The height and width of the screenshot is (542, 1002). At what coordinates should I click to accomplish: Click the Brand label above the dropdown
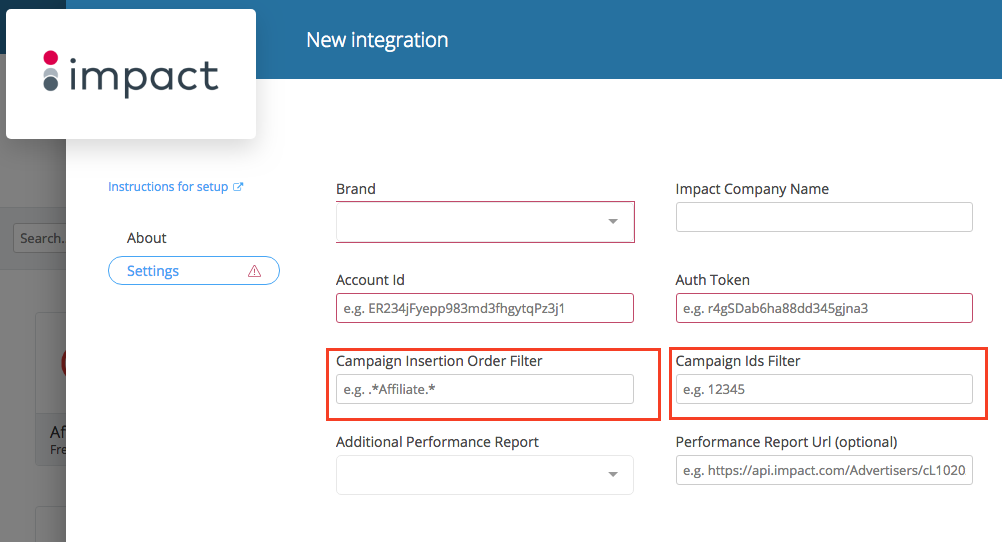356,189
